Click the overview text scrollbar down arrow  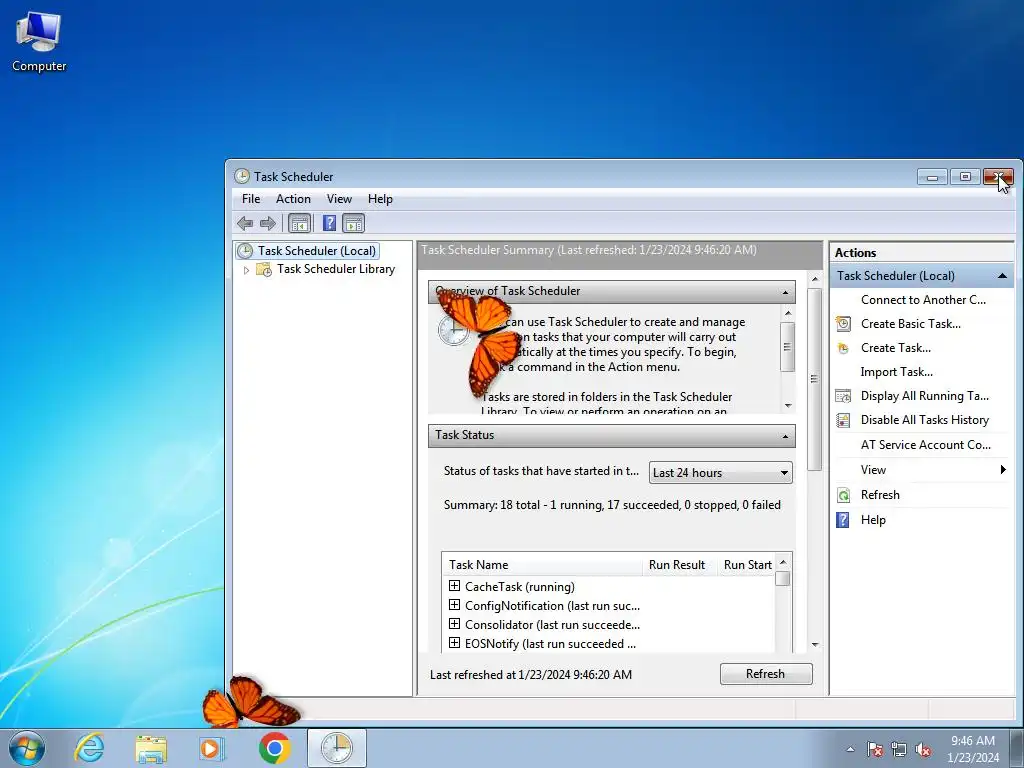[x=788, y=406]
